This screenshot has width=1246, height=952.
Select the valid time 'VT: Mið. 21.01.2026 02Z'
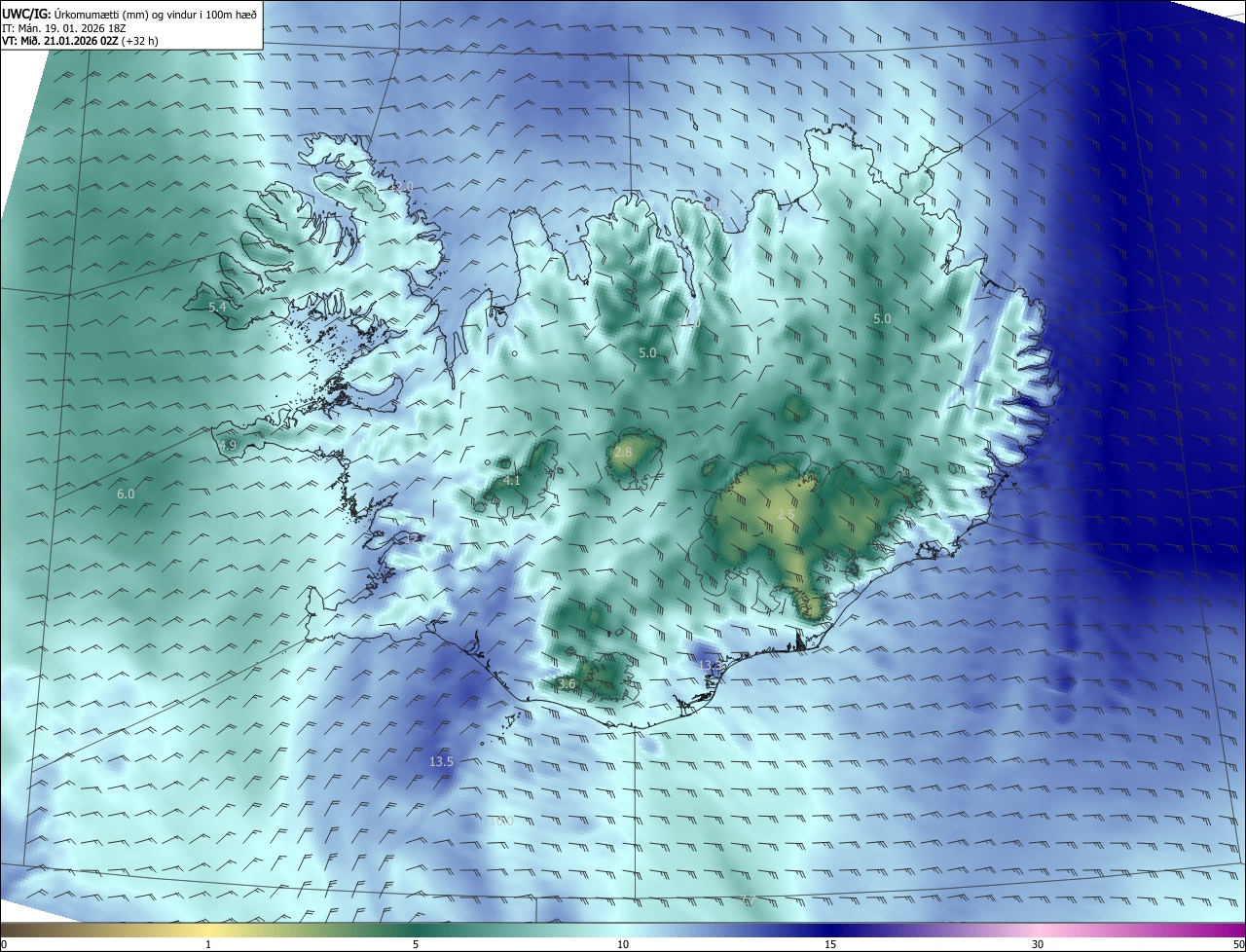60,42
